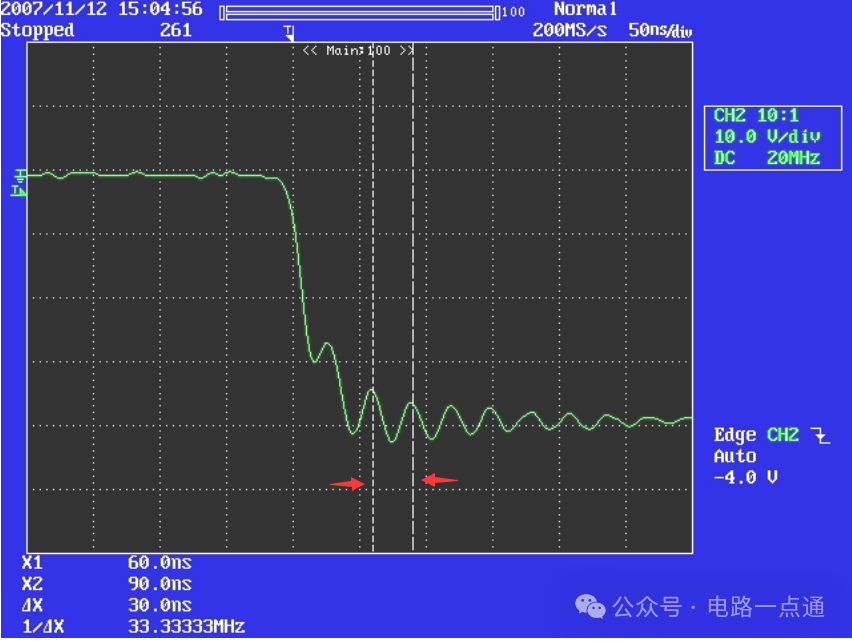Click the ΔX value 30.0ns
Screen dimensions: 852x641
tap(160, 605)
